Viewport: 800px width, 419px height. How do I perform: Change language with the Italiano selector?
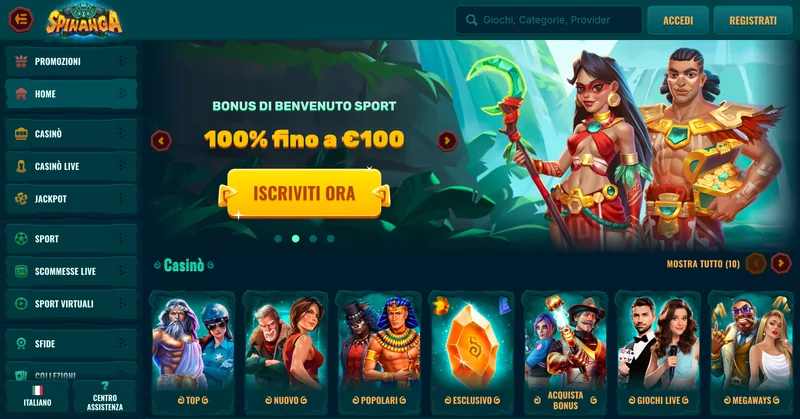point(37,397)
